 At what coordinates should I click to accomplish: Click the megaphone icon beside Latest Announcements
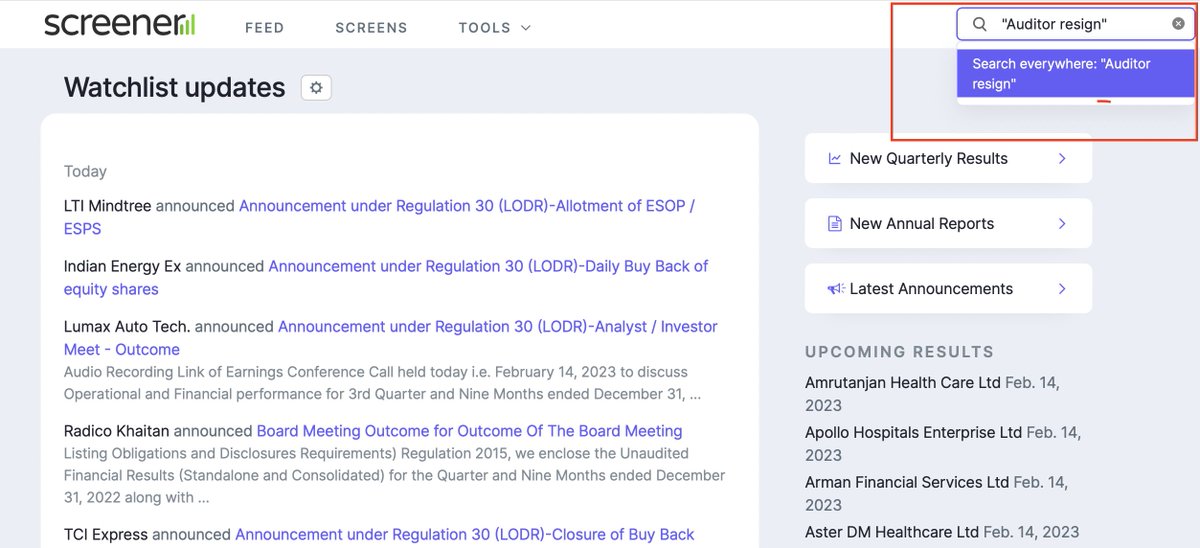point(836,288)
